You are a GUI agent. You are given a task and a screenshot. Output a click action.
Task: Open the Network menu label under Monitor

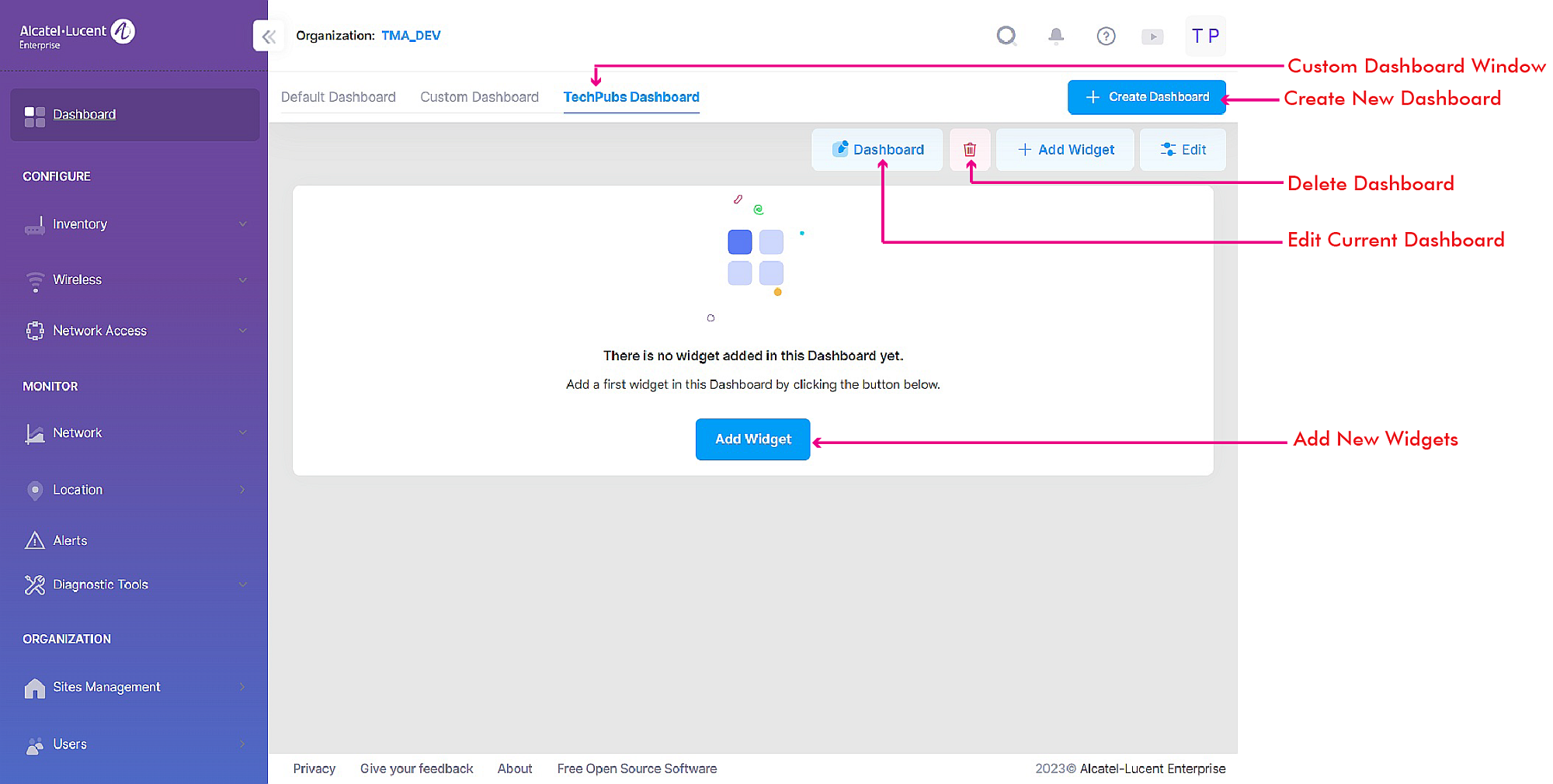coord(77,432)
